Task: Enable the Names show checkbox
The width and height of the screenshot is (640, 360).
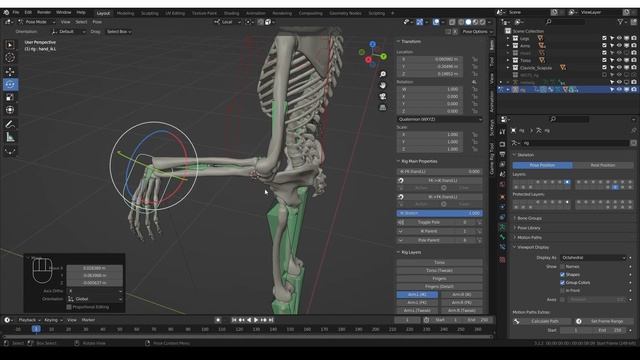Action: pos(562,267)
